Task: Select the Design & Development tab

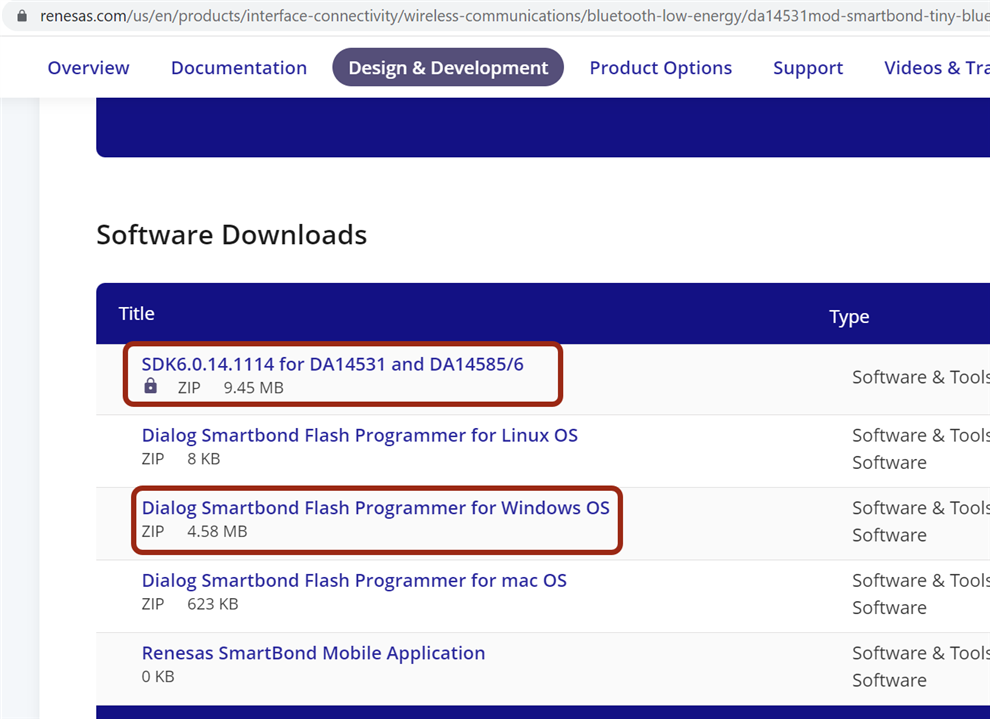Action: (448, 68)
